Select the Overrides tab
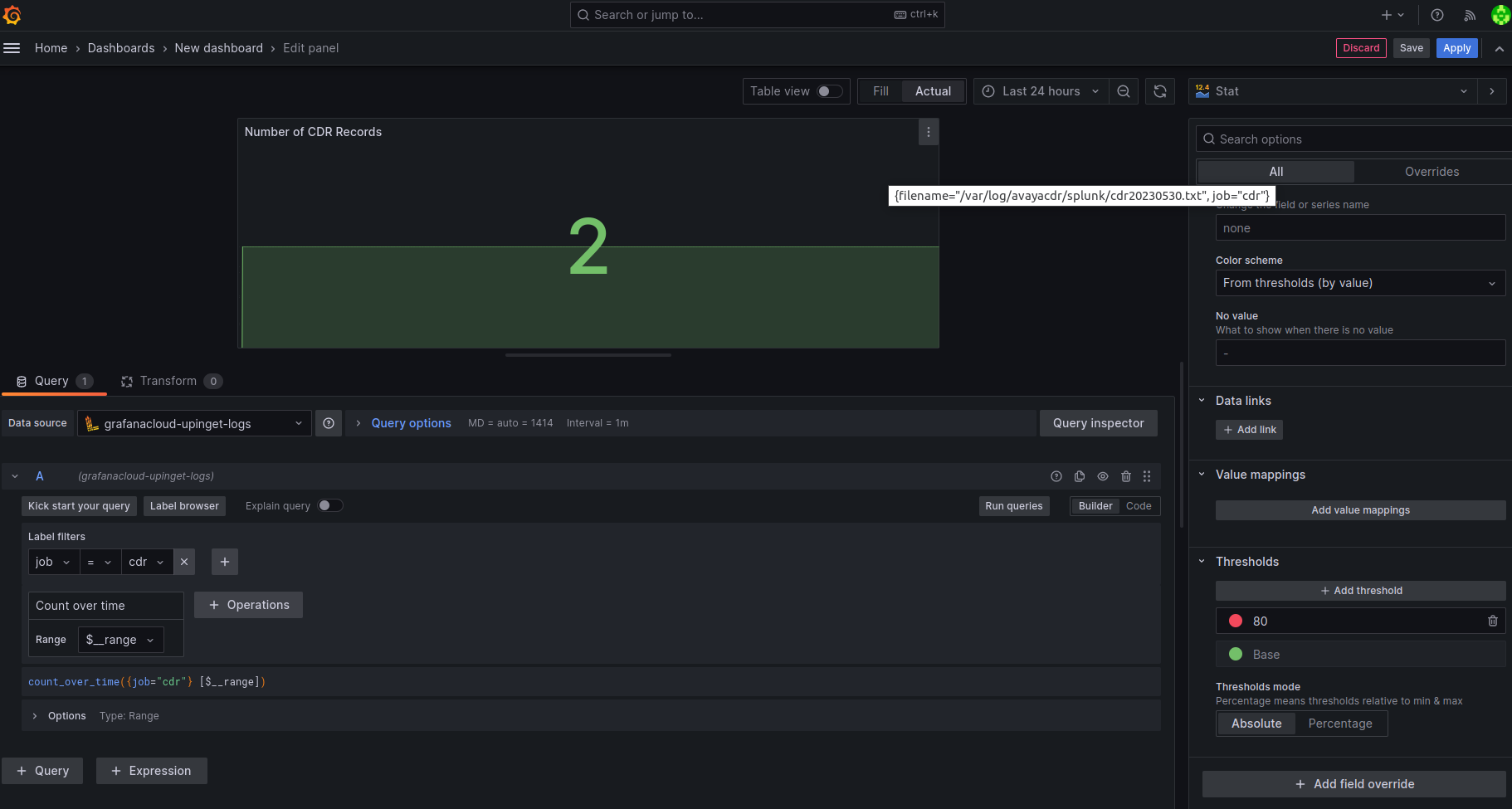Viewport: 1512px width, 809px height. [x=1432, y=172]
